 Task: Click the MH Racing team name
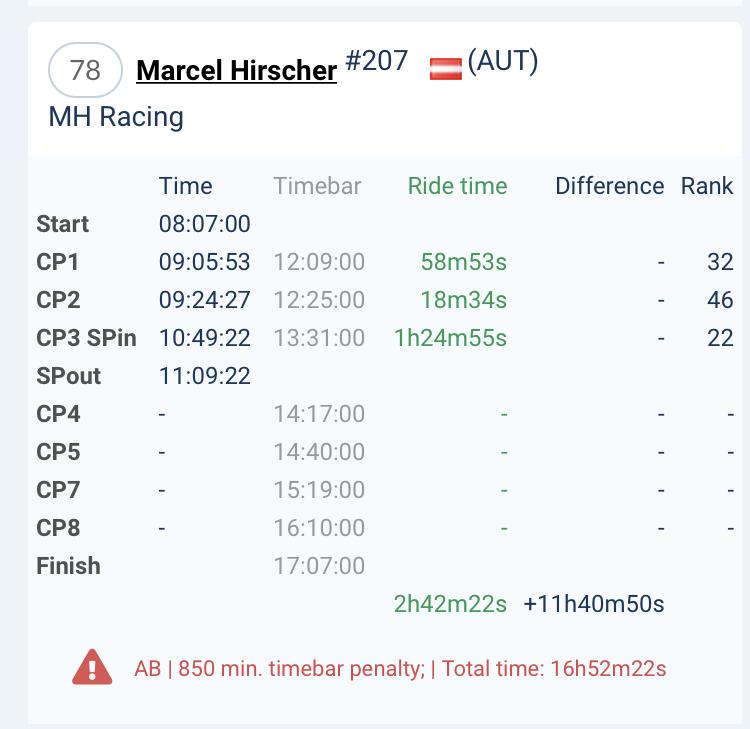click(x=116, y=117)
